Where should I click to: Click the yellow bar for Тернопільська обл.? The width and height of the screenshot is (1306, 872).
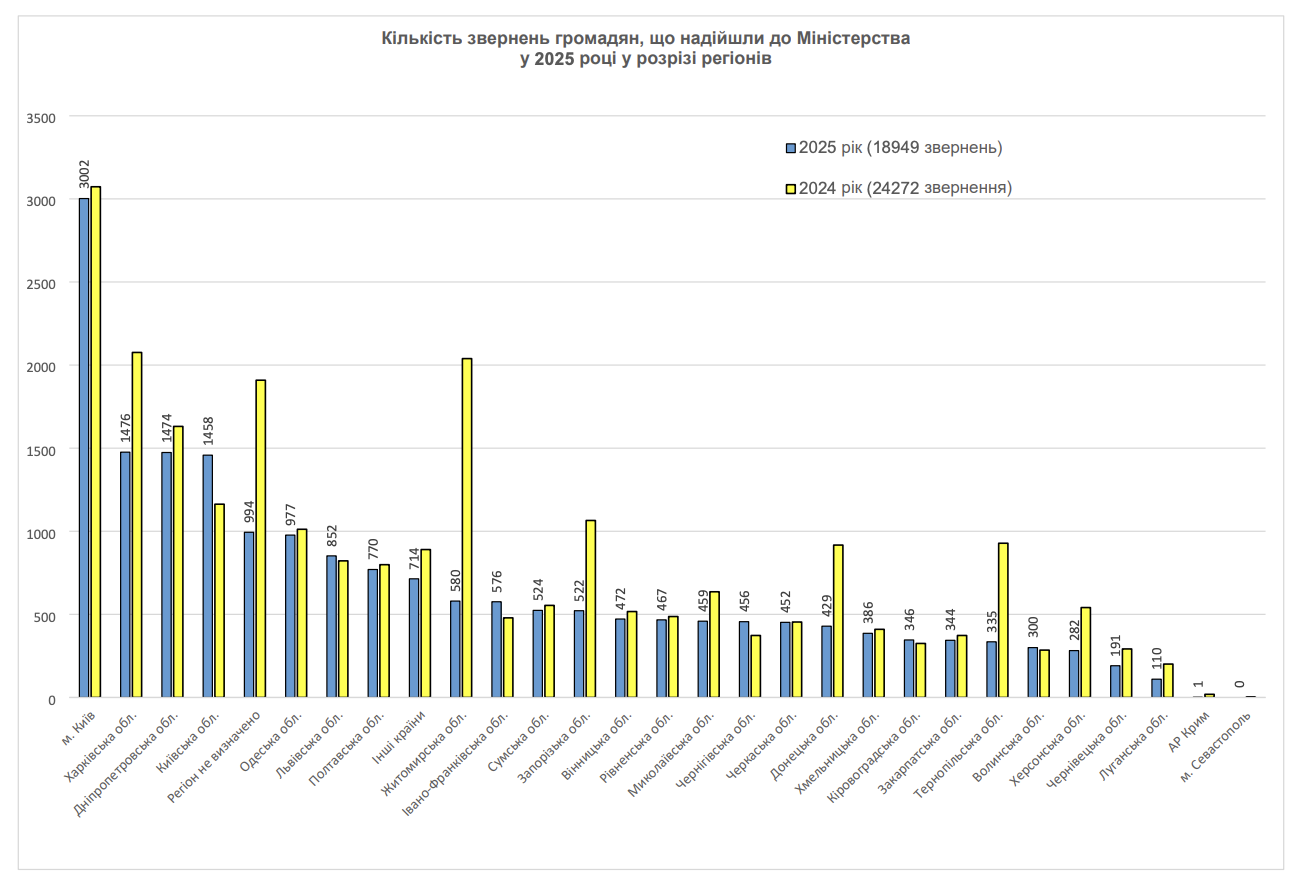pyautogui.click(x=1003, y=620)
